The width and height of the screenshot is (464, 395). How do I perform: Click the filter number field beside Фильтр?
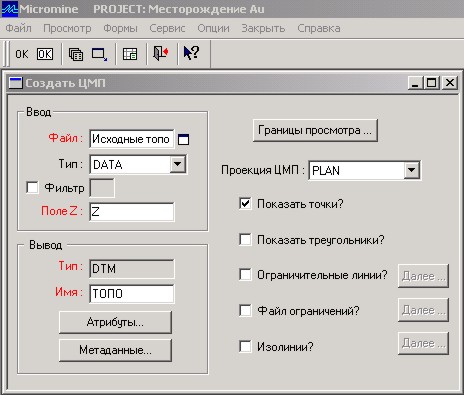(x=102, y=188)
